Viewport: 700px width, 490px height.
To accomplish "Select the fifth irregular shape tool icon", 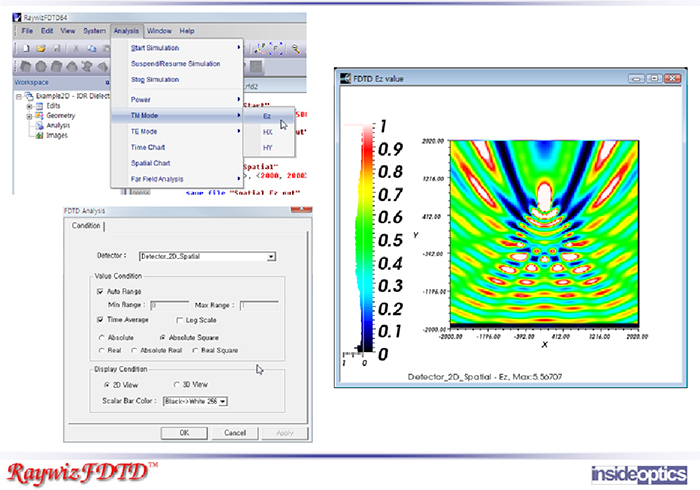I will click(x=87, y=66).
